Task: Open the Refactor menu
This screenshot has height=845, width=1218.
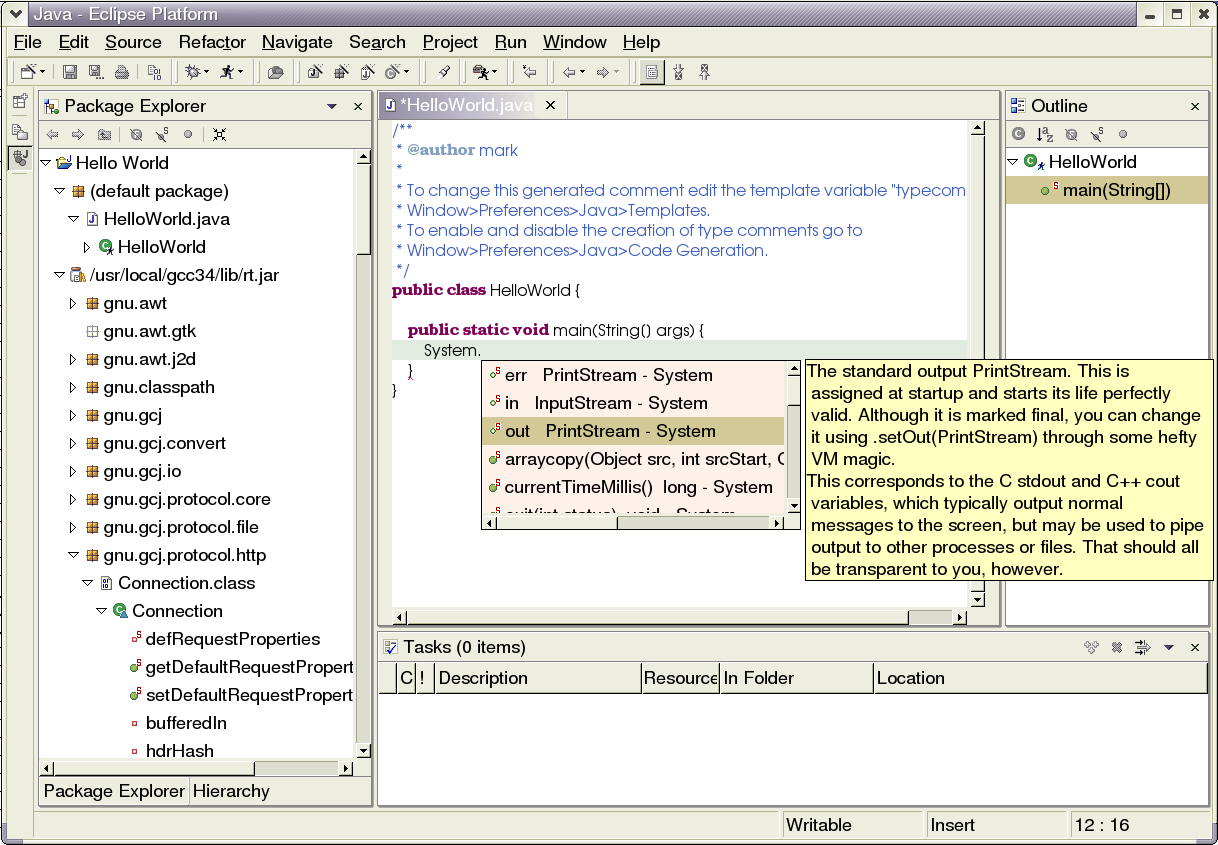Action: [212, 42]
